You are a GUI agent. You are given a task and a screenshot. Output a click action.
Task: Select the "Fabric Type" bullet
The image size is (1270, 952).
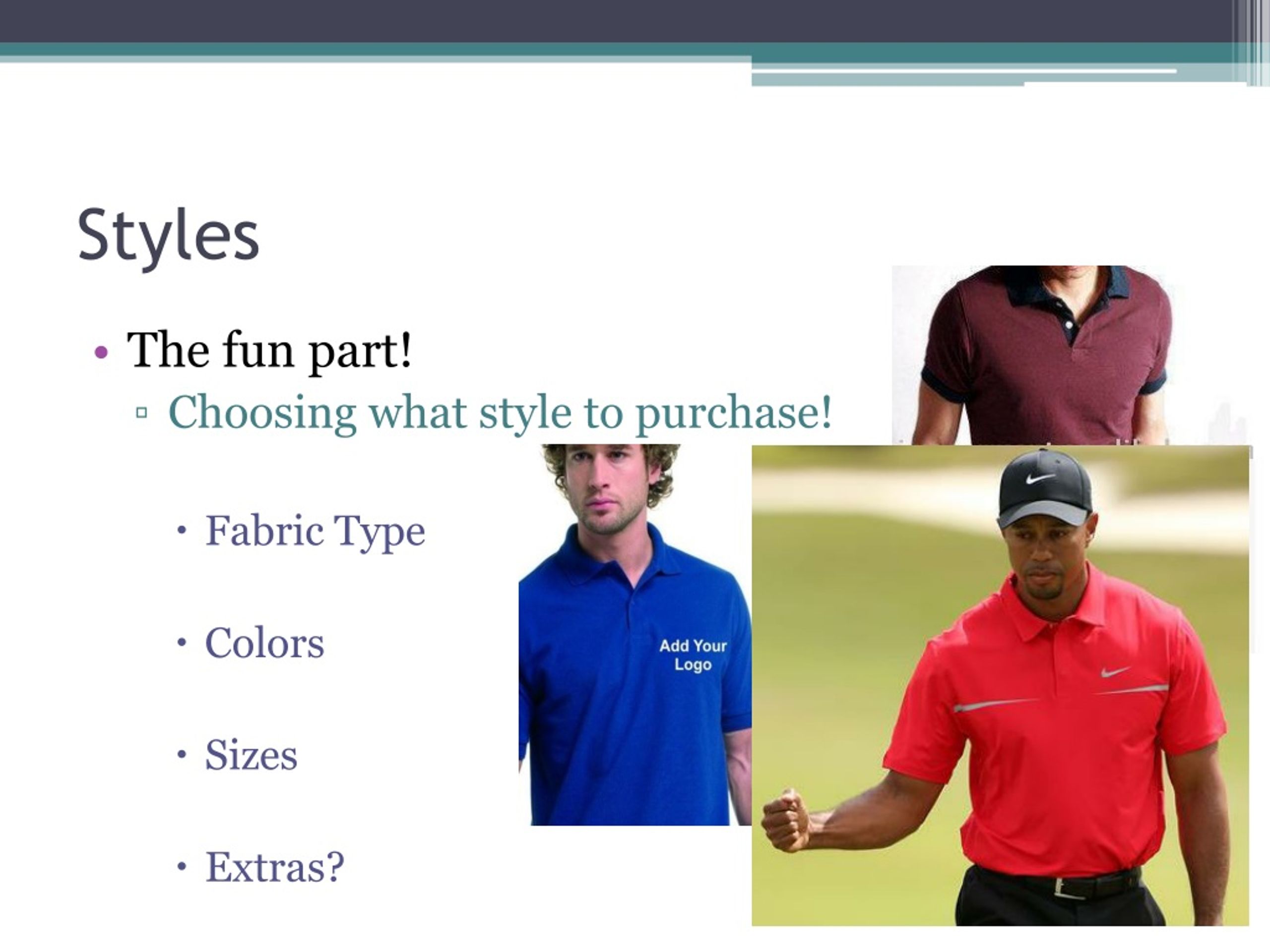315,532
